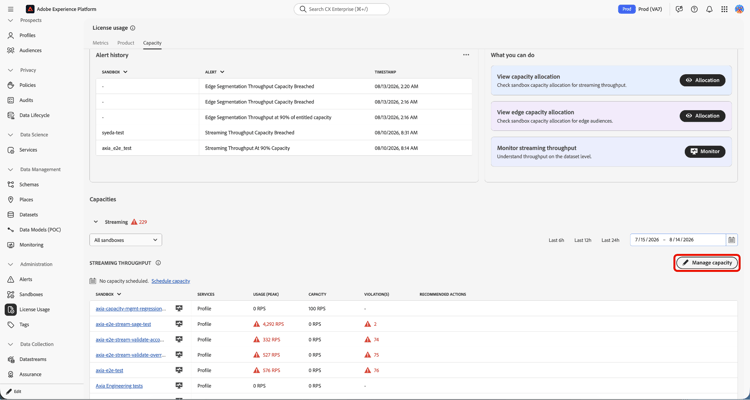Click monitor icon for axia-capacity-mgmt-regression row

point(179,309)
